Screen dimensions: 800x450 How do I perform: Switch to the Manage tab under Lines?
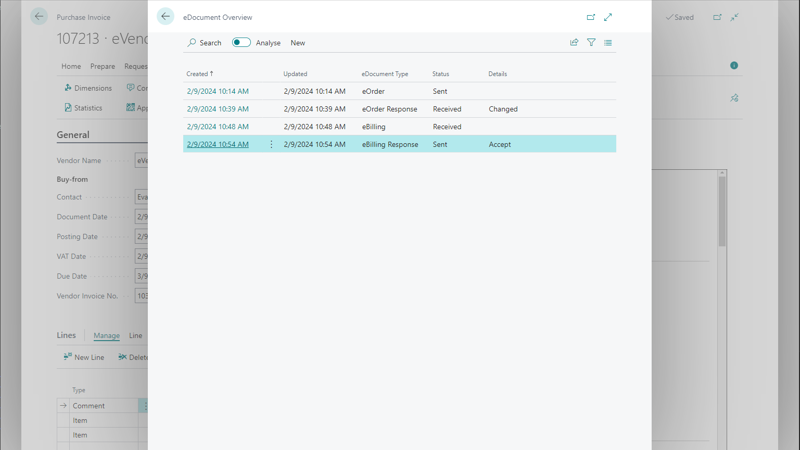[x=106, y=336]
